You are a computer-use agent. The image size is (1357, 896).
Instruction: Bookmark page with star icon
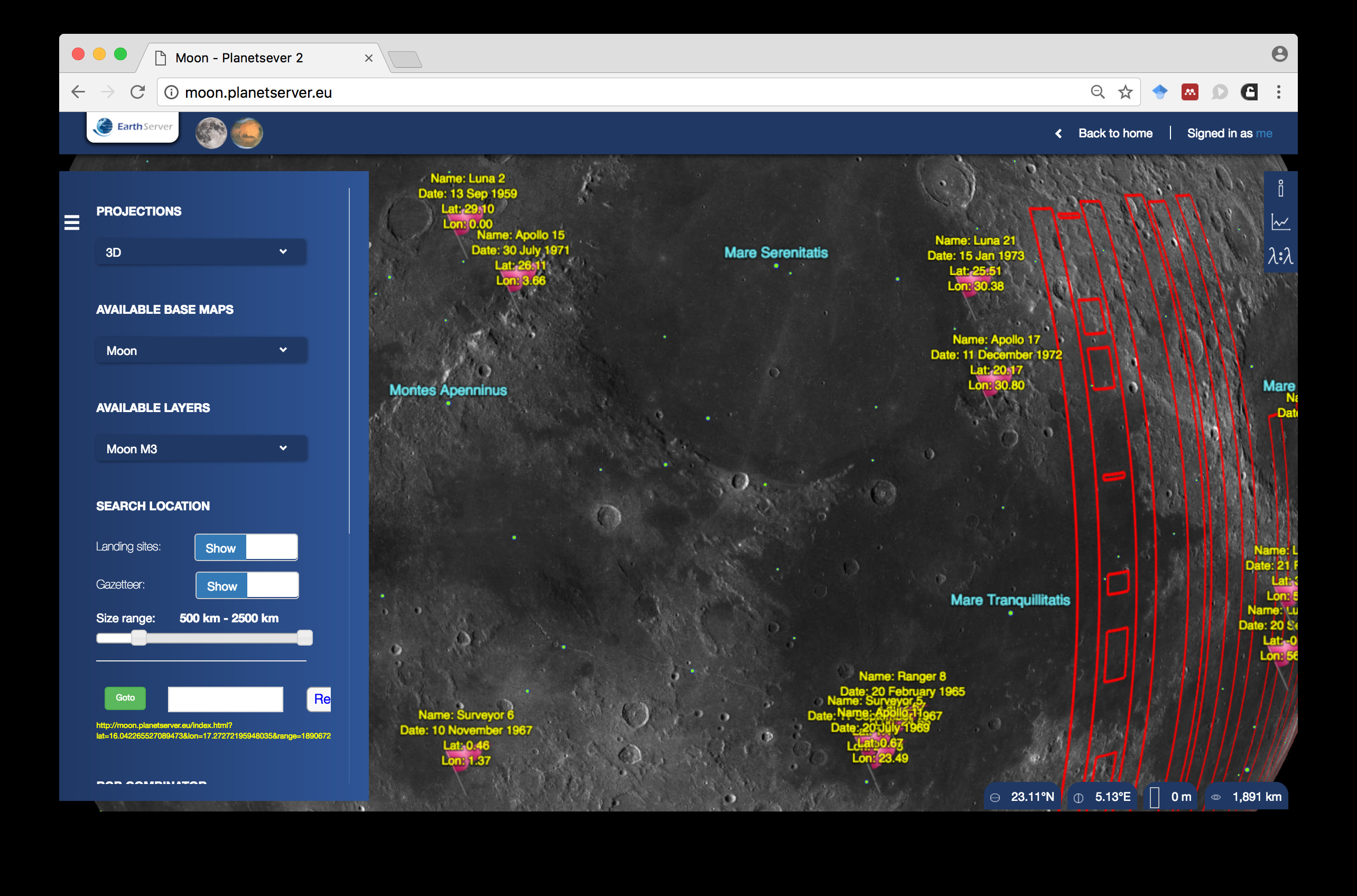(1125, 92)
